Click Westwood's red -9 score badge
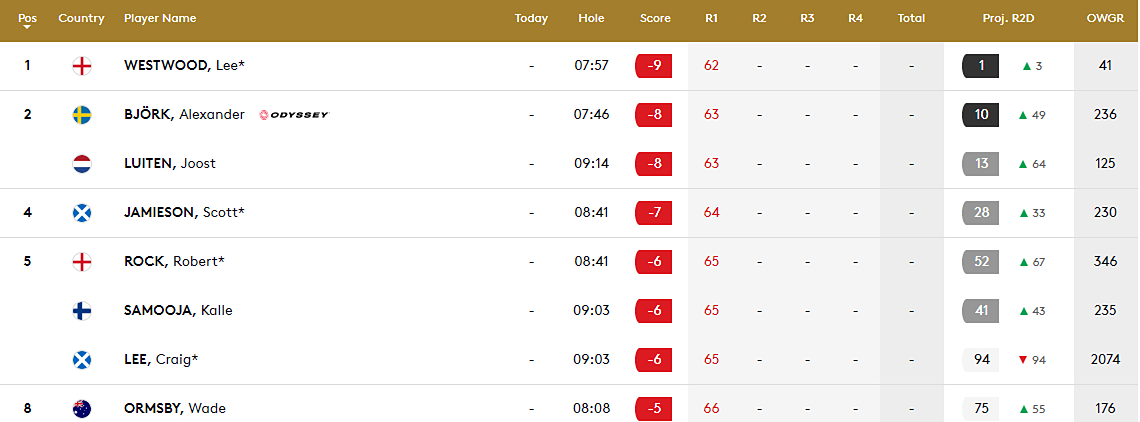This screenshot has width=1140, height=422. (x=654, y=66)
